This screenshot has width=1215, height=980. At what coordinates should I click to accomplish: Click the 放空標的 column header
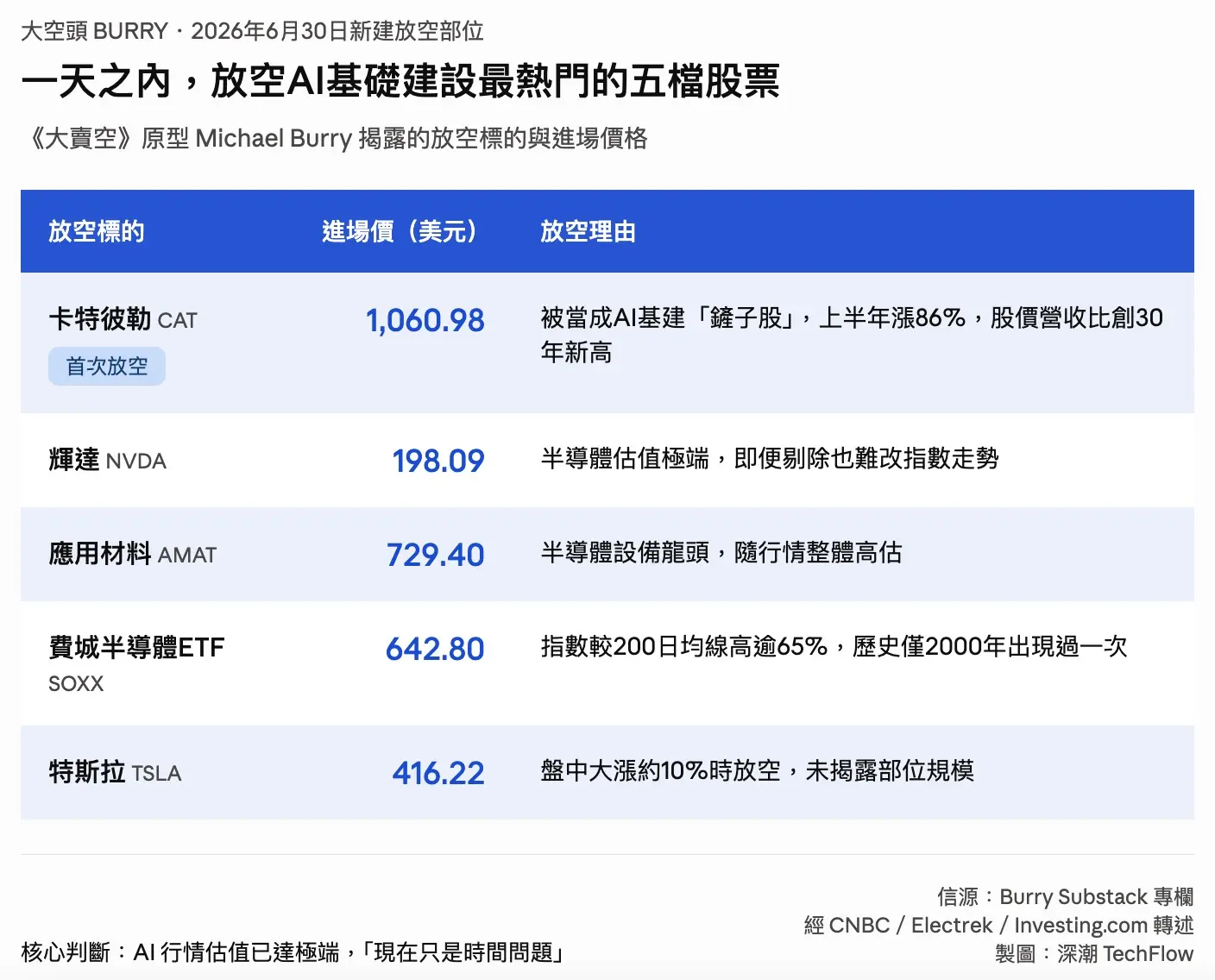(x=97, y=231)
